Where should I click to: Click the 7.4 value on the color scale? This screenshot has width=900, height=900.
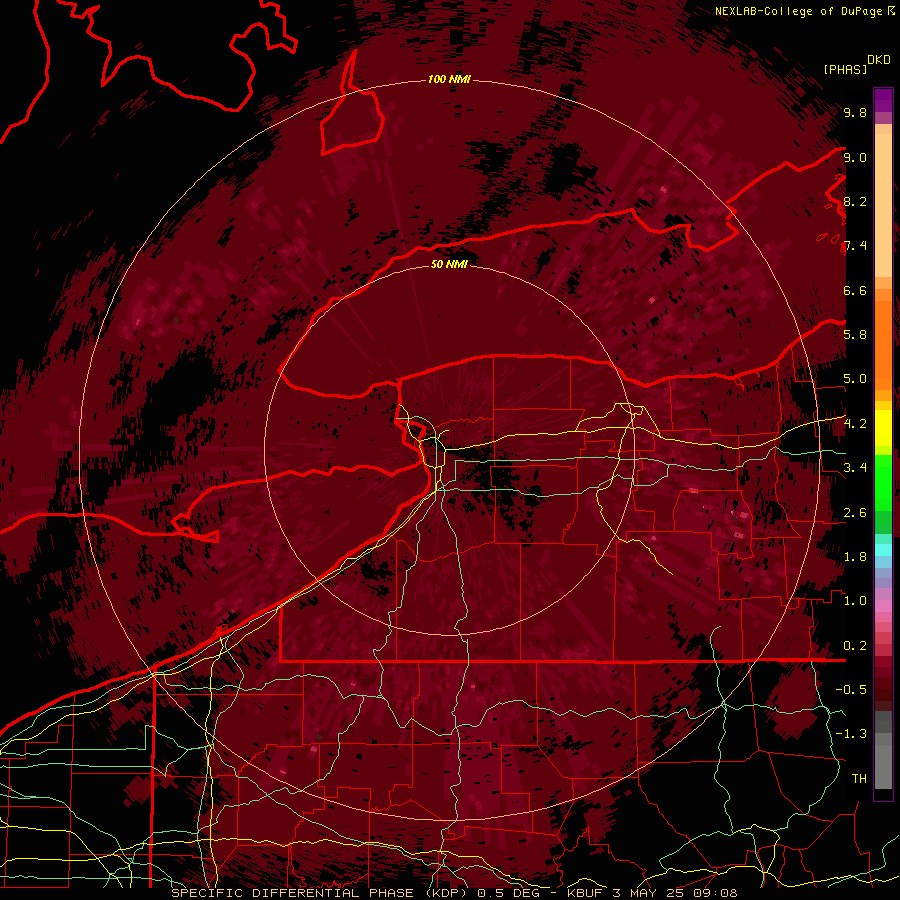pyautogui.click(x=855, y=246)
